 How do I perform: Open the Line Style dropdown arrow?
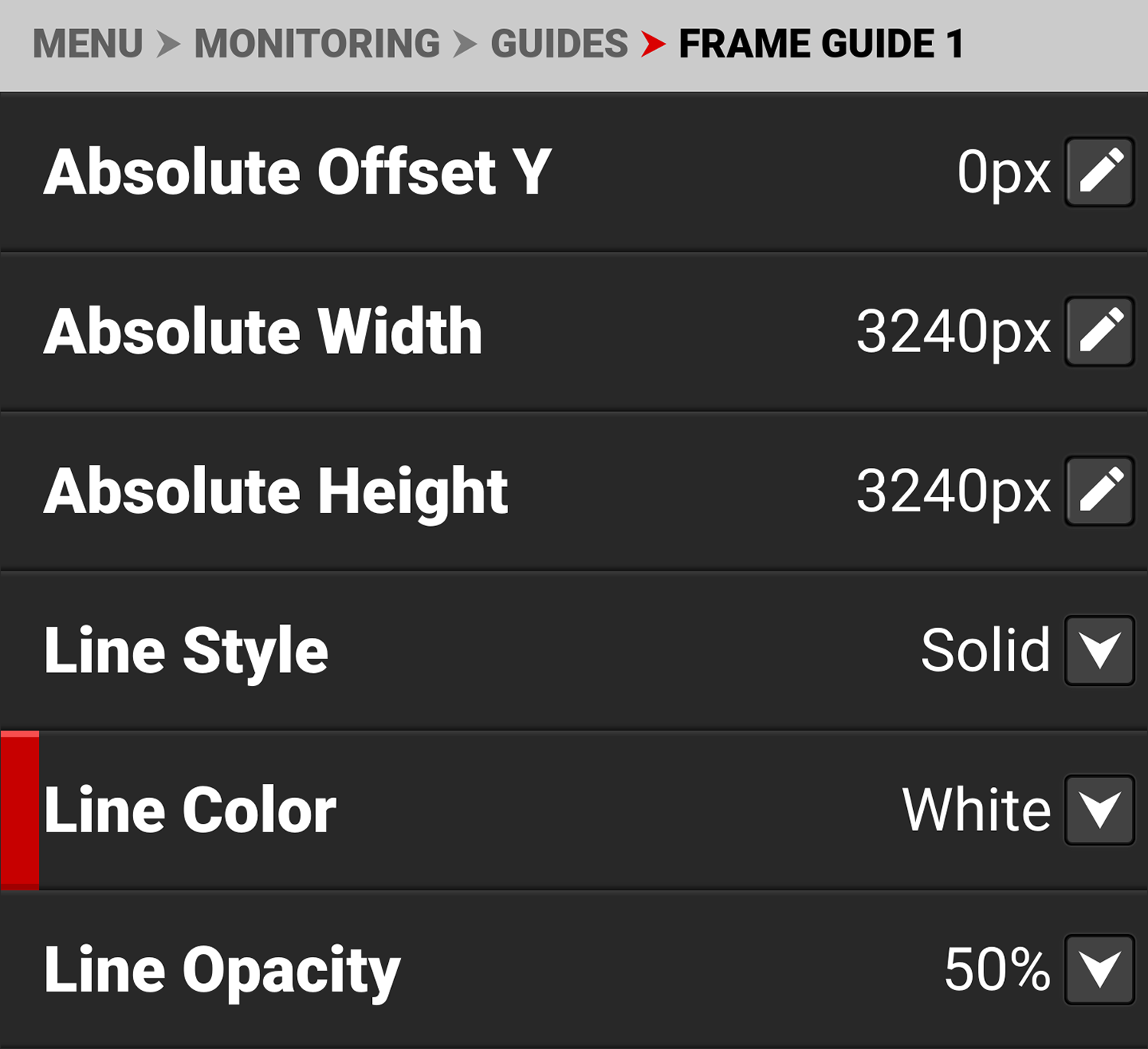[1100, 650]
